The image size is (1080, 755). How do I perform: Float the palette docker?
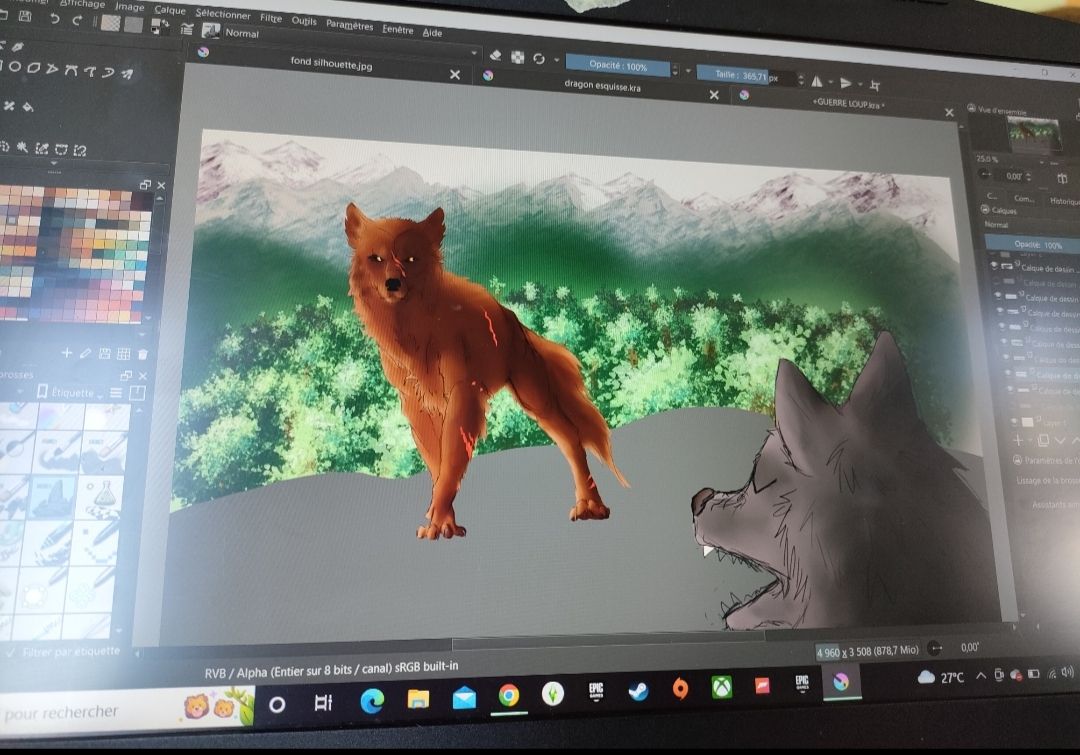pos(145,185)
